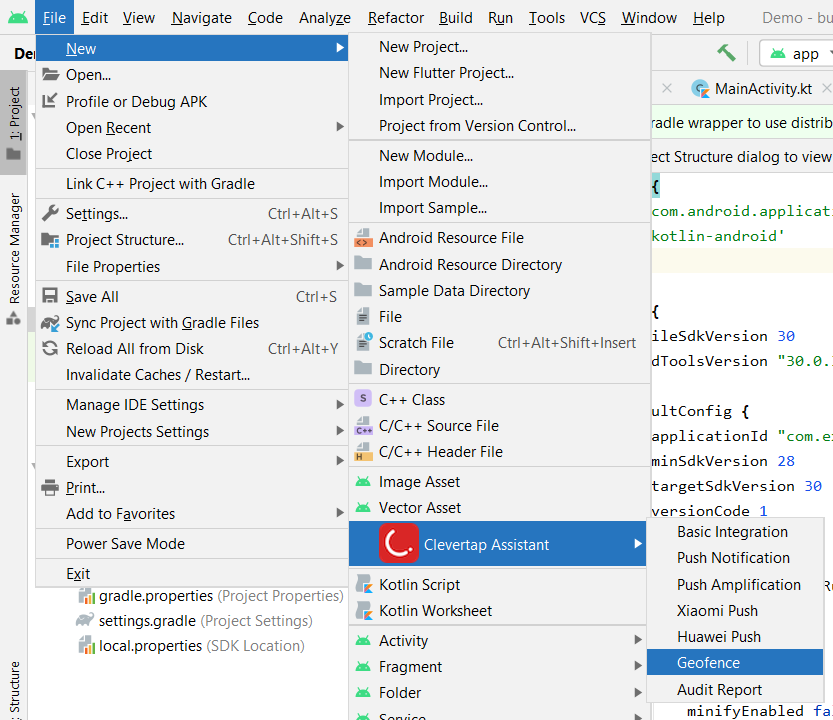833x720 pixels.
Task: Open the Navigate menu
Action: tap(201, 18)
